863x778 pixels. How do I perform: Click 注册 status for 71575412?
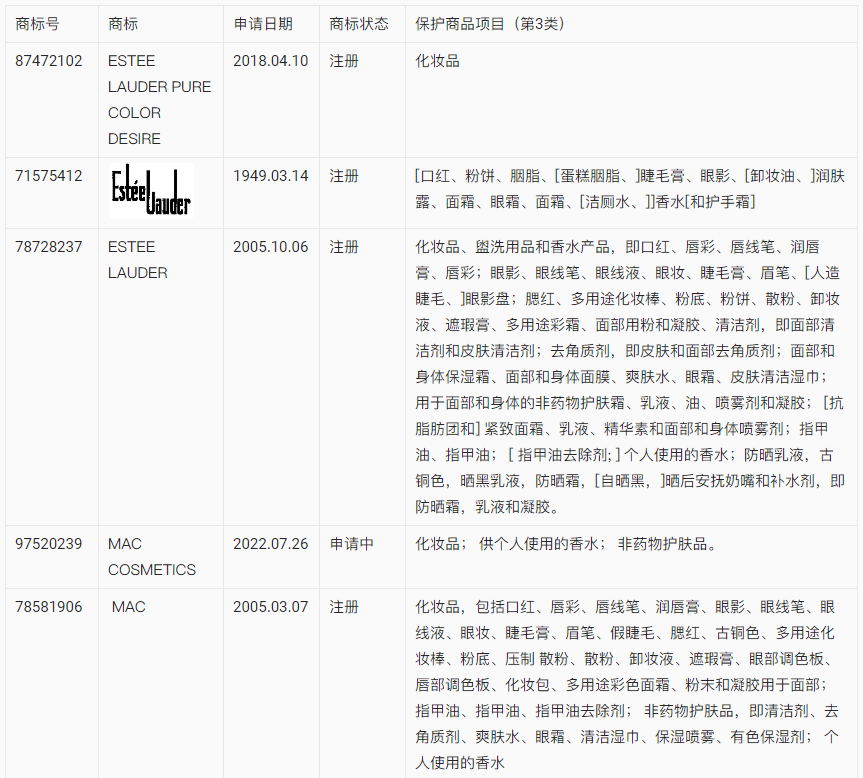point(344,176)
